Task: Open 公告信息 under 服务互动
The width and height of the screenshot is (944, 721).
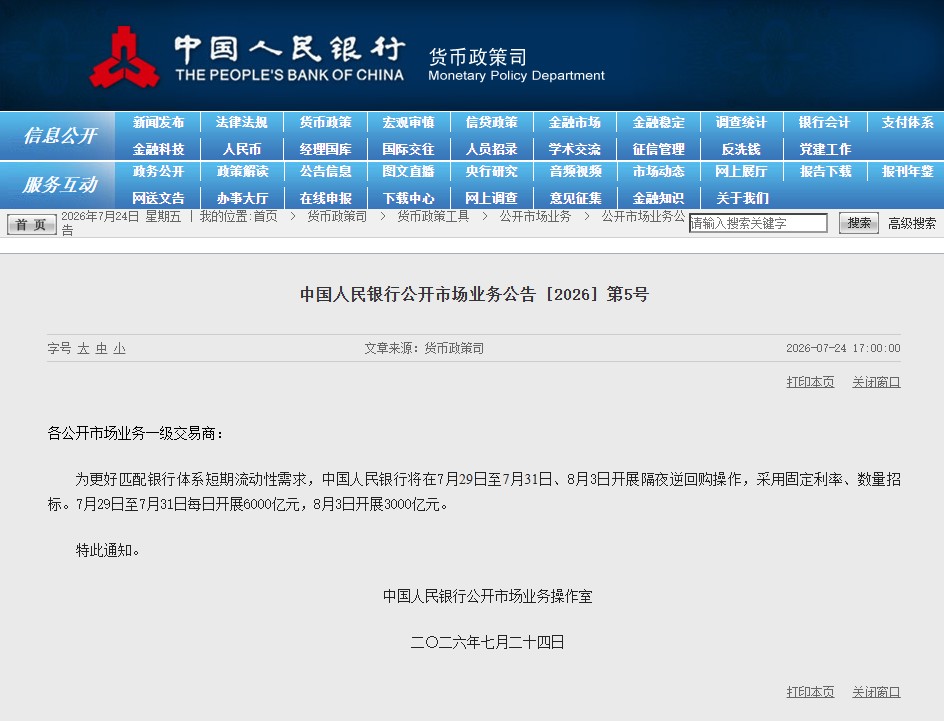Action: [x=325, y=172]
